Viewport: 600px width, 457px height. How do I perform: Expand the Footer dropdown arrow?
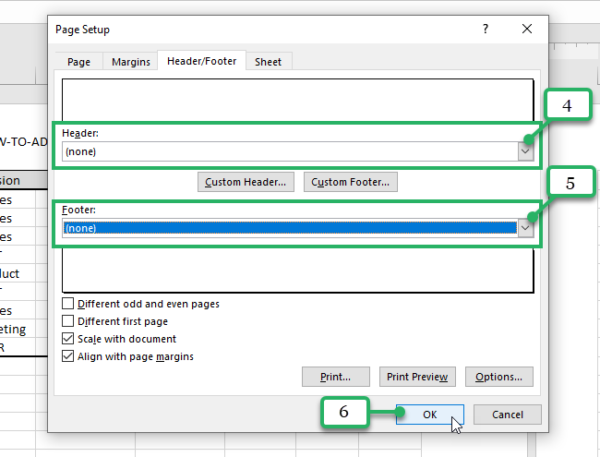[525, 228]
